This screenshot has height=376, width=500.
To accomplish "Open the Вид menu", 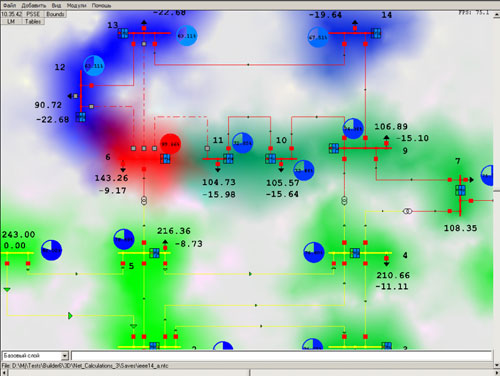I will point(56,5).
